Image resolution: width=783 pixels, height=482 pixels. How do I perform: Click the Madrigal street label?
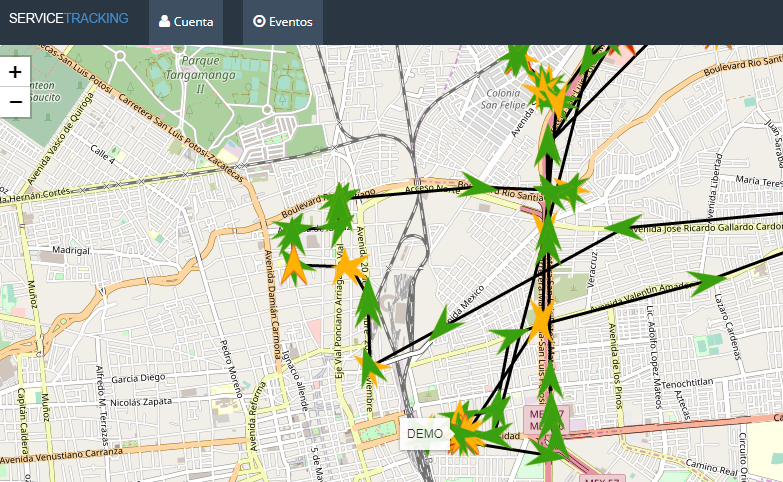[71, 250]
